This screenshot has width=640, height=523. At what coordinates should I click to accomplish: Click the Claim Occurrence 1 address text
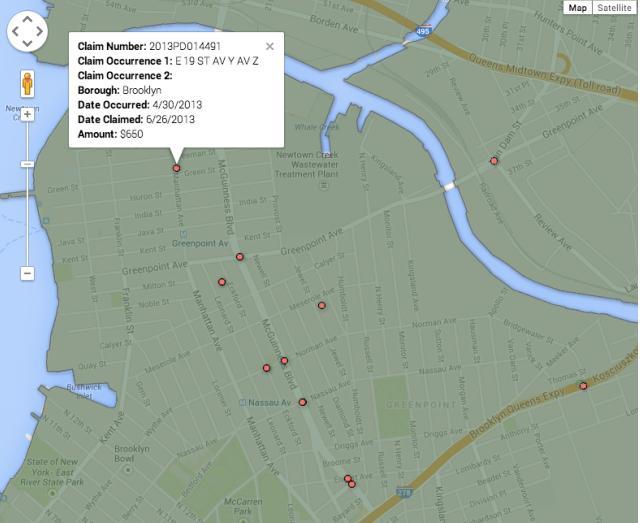pos(168,61)
